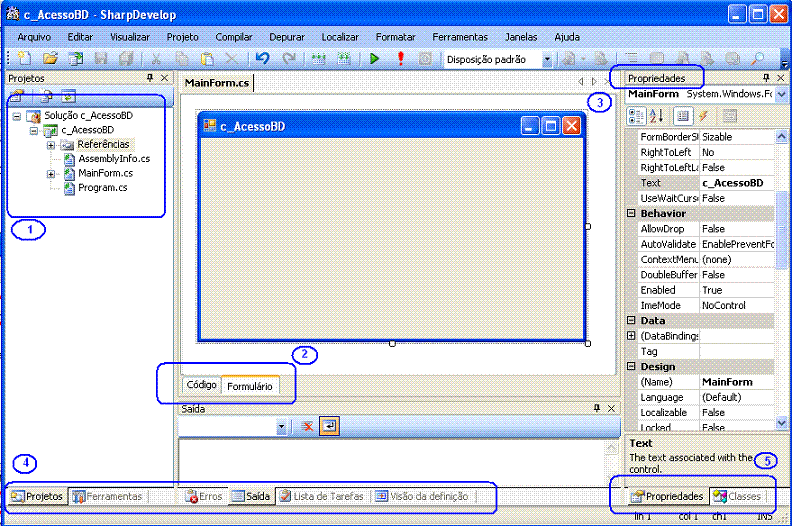
Task: Click the property grid scrollbar down arrow
Action: (x=781, y=423)
